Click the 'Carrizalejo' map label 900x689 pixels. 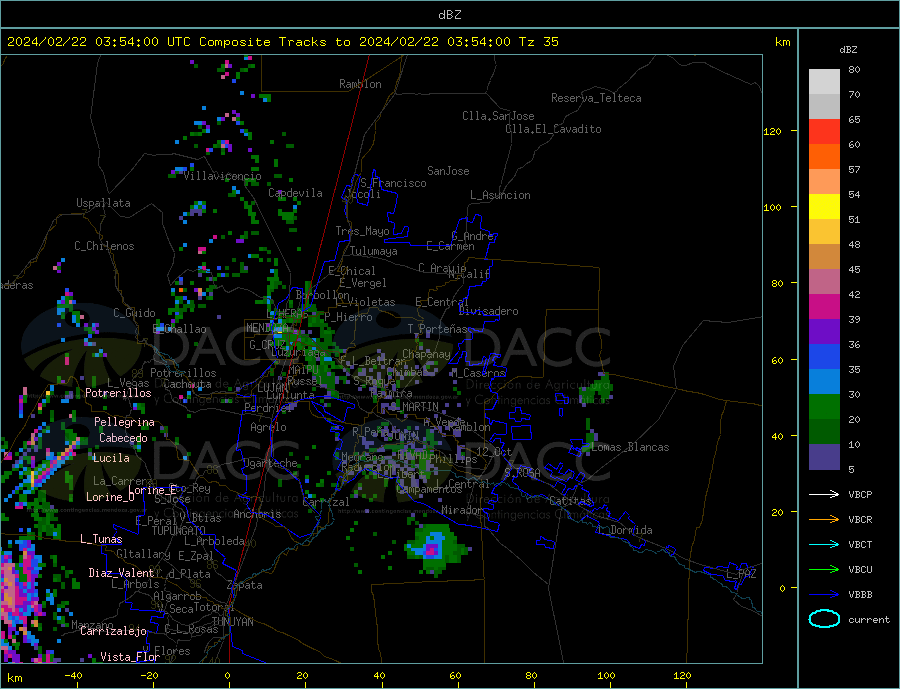click(113, 632)
